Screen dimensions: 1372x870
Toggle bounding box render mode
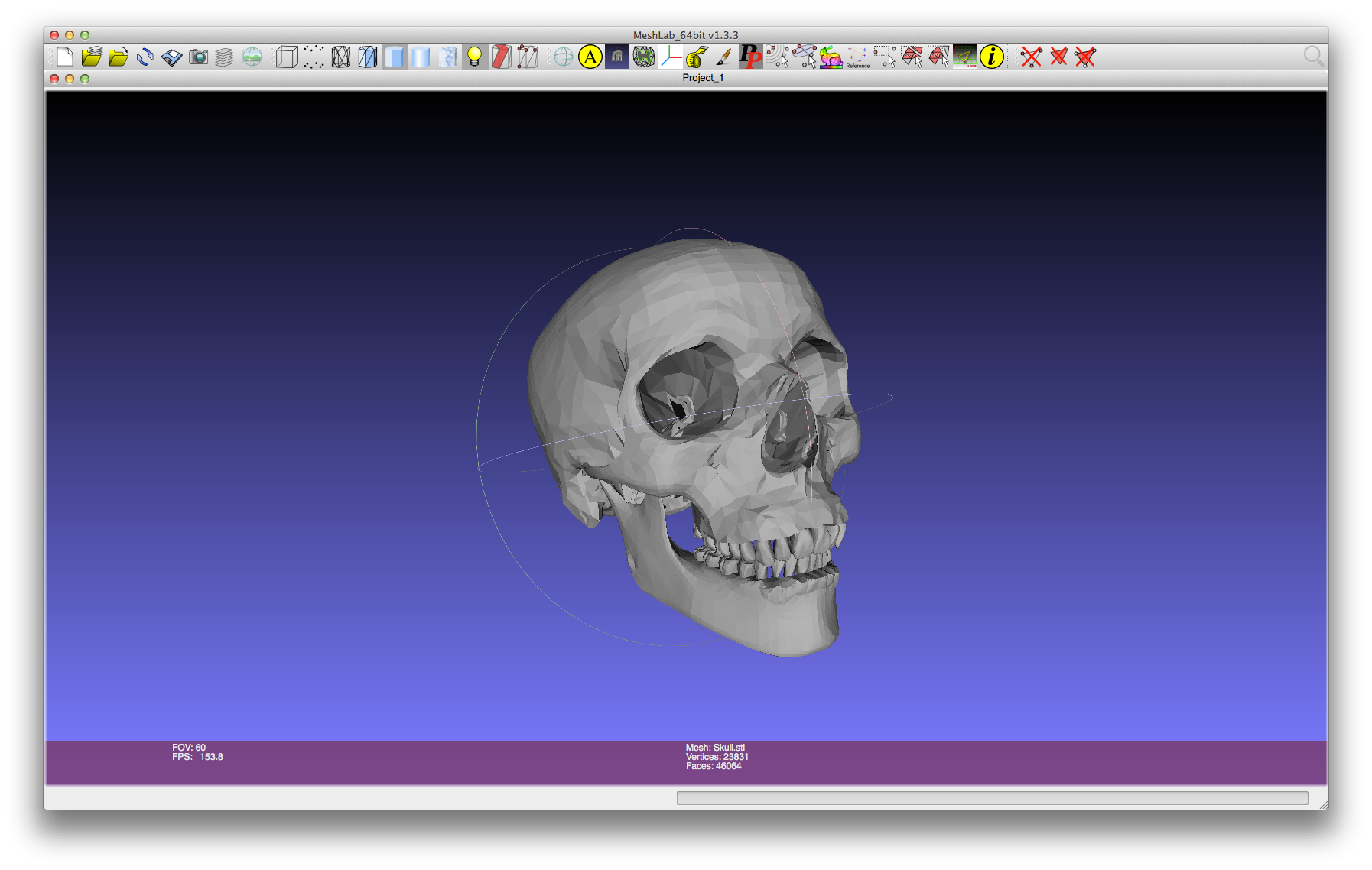point(287,57)
